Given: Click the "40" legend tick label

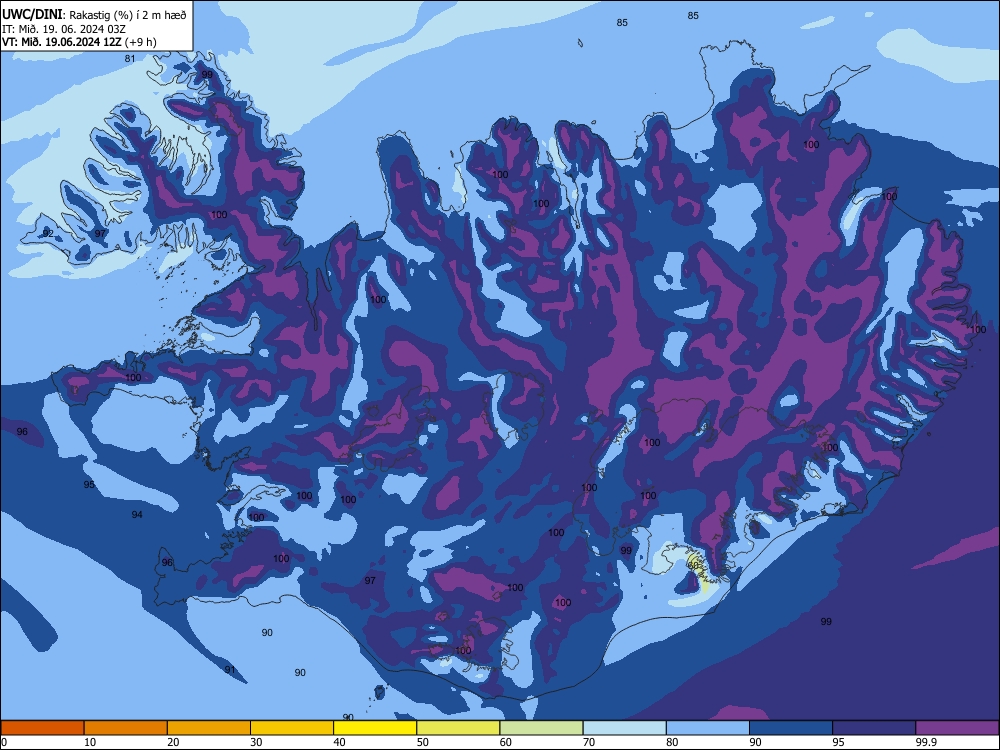Looking at the screenshot, I should [339, 742].
